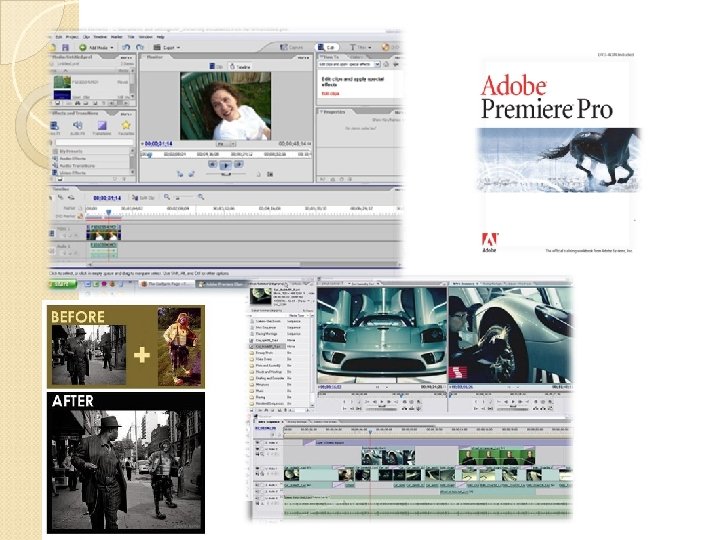The height and width of the screenshot is (540, 720).
Task: Click the Monitor shuttle slider
Action: pos(225,174)
